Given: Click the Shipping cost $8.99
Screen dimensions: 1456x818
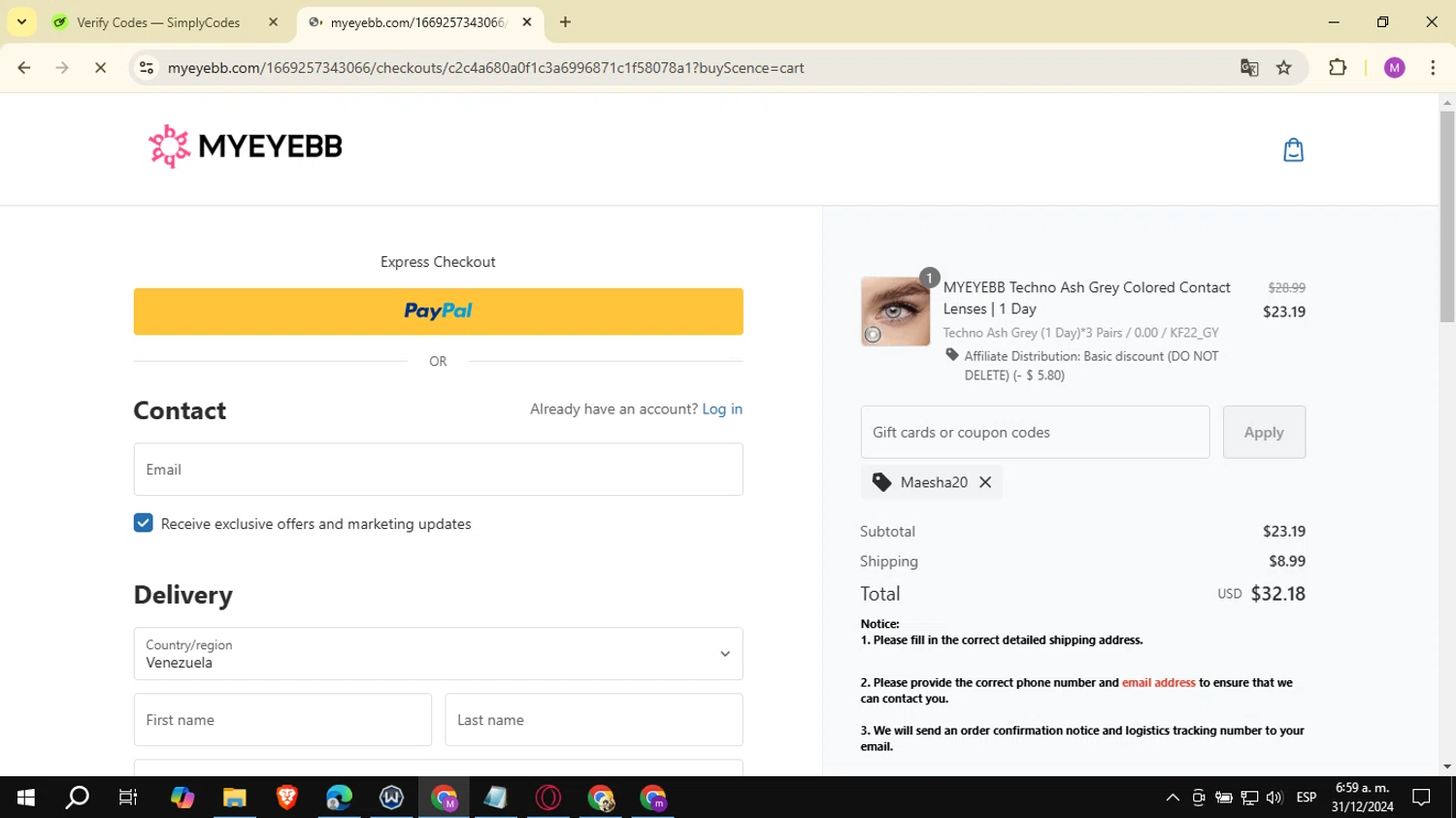Looking at the screenshot, I should point(1287,561).
